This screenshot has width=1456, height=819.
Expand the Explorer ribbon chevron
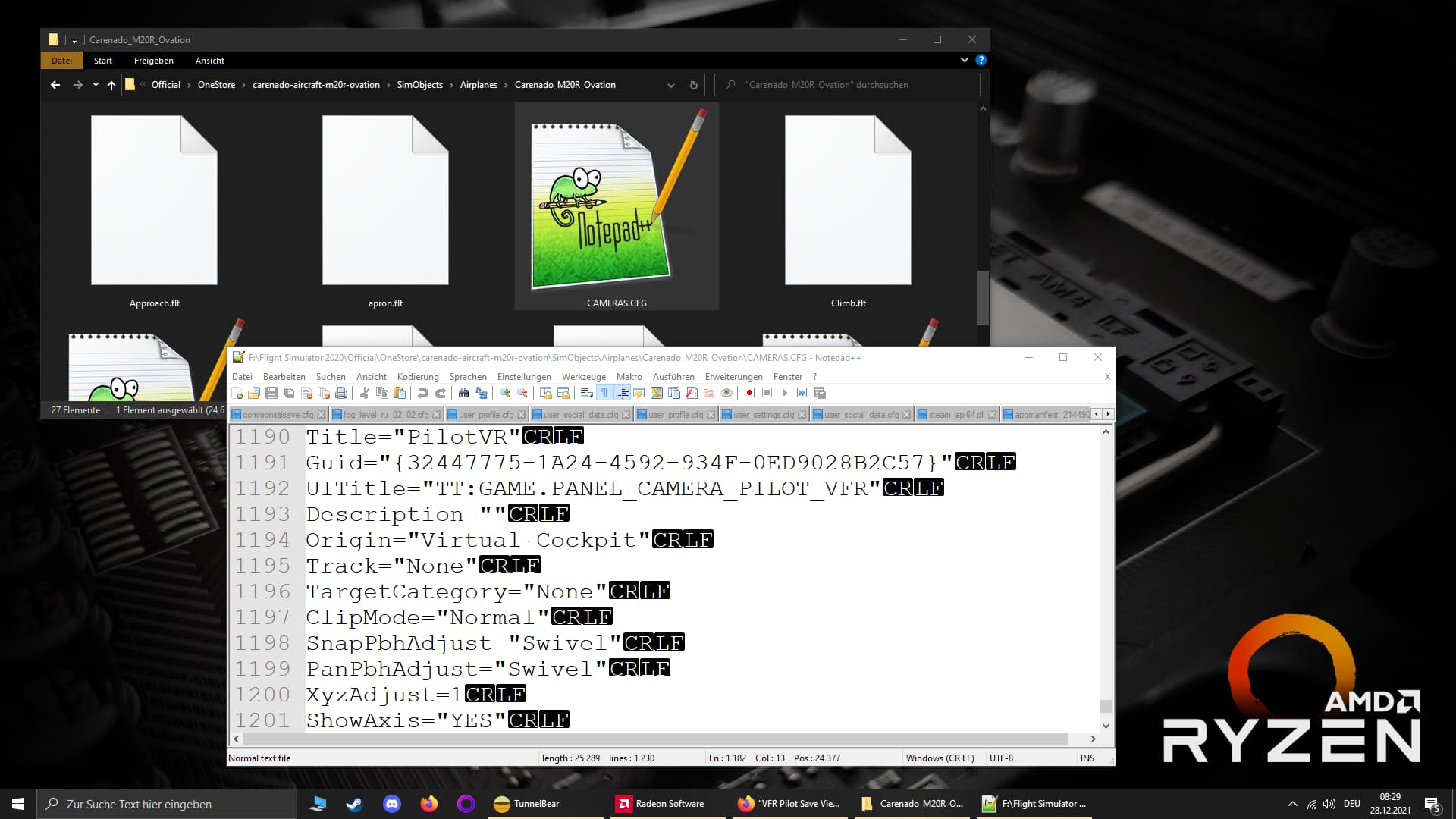click(x=964, y=60)
